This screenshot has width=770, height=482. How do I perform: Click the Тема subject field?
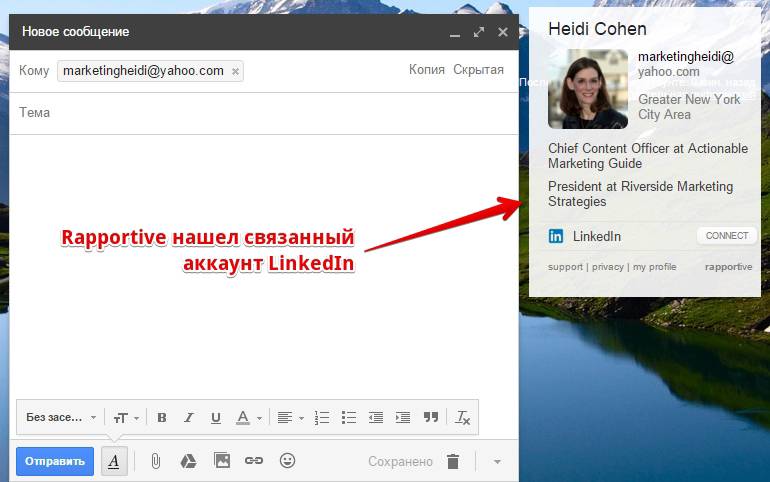click(x=264, y=113)
